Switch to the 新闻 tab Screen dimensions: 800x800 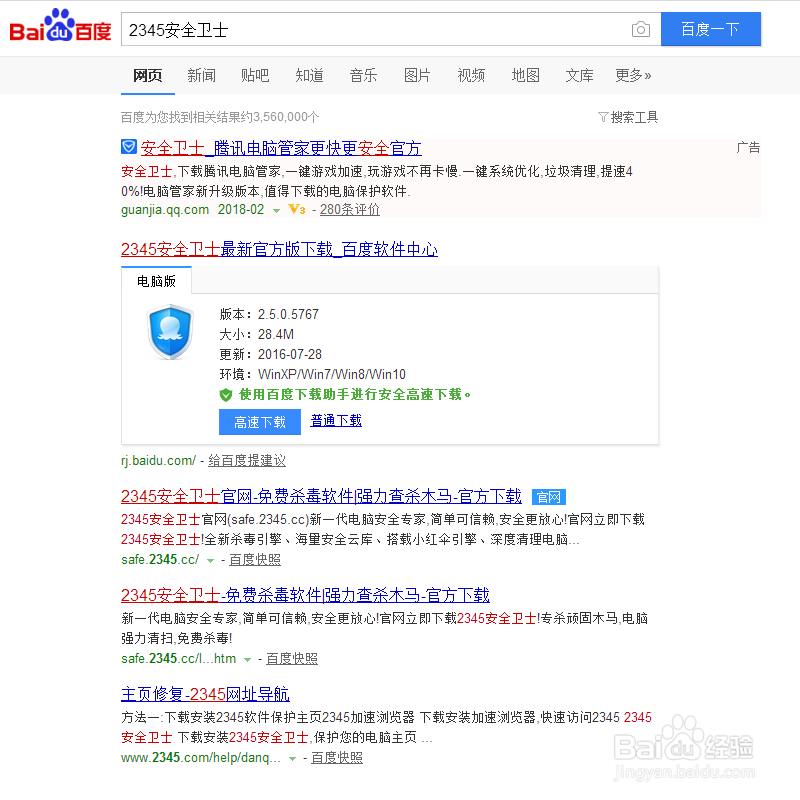[202, 76]
